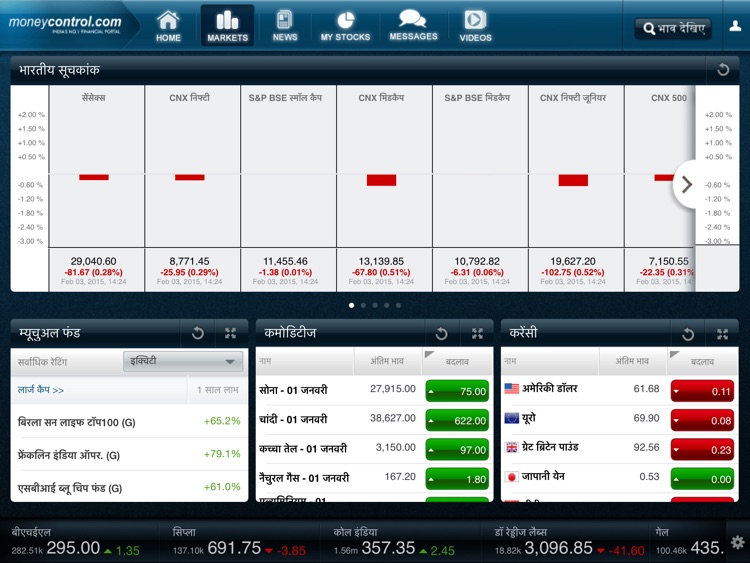750x563 pixels.
Task: Click the red 0.08 change badge
Action: [x=702, y=420]
